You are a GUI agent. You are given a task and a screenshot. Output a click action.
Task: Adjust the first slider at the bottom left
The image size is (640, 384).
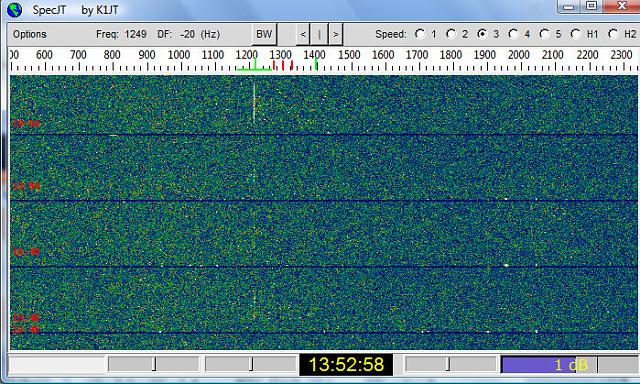[x=153, y=364]
